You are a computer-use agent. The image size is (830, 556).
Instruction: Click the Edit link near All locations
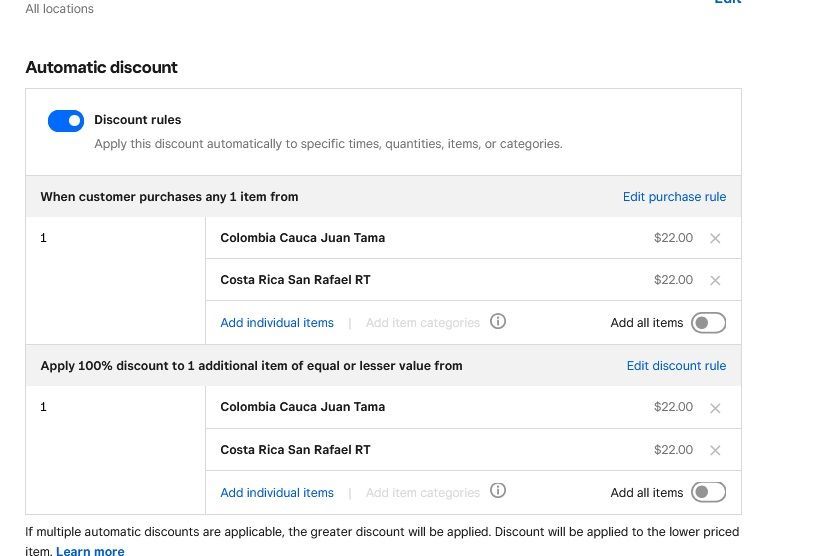coord(727,3)
